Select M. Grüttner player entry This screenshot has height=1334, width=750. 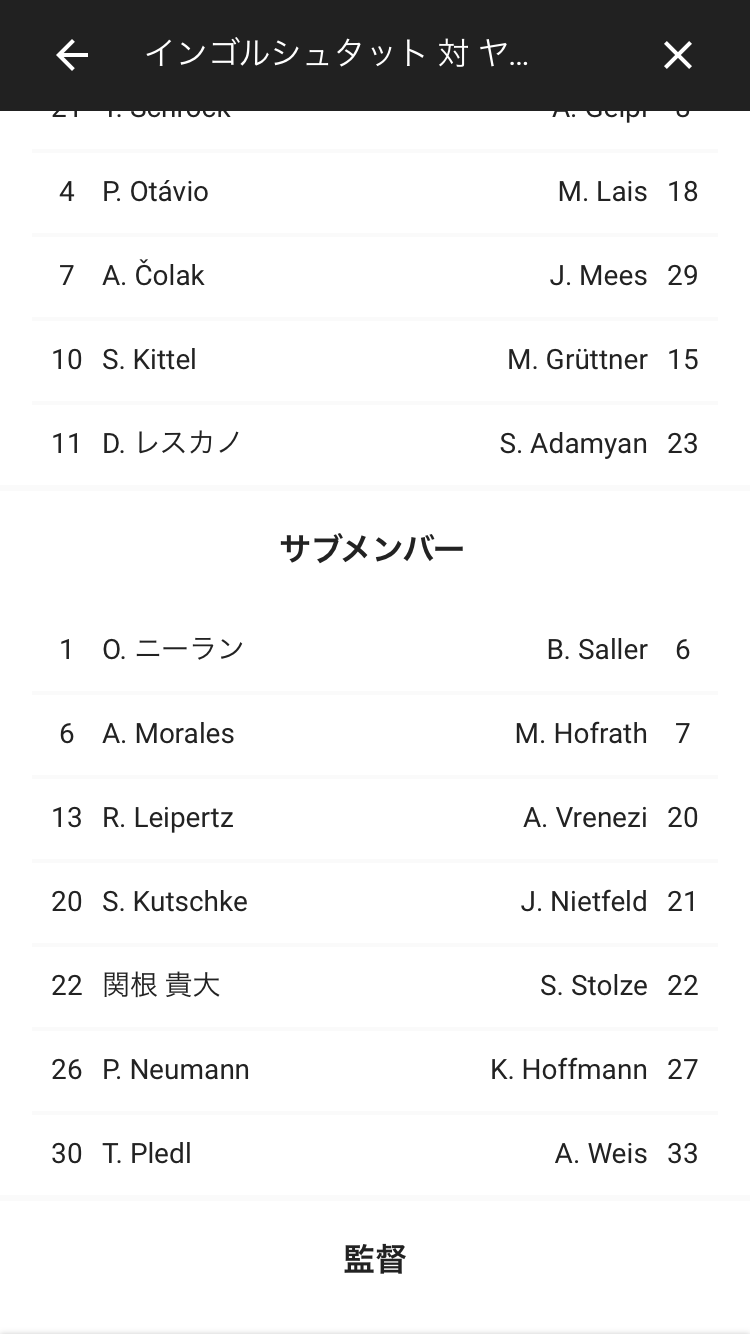[577, 360]
